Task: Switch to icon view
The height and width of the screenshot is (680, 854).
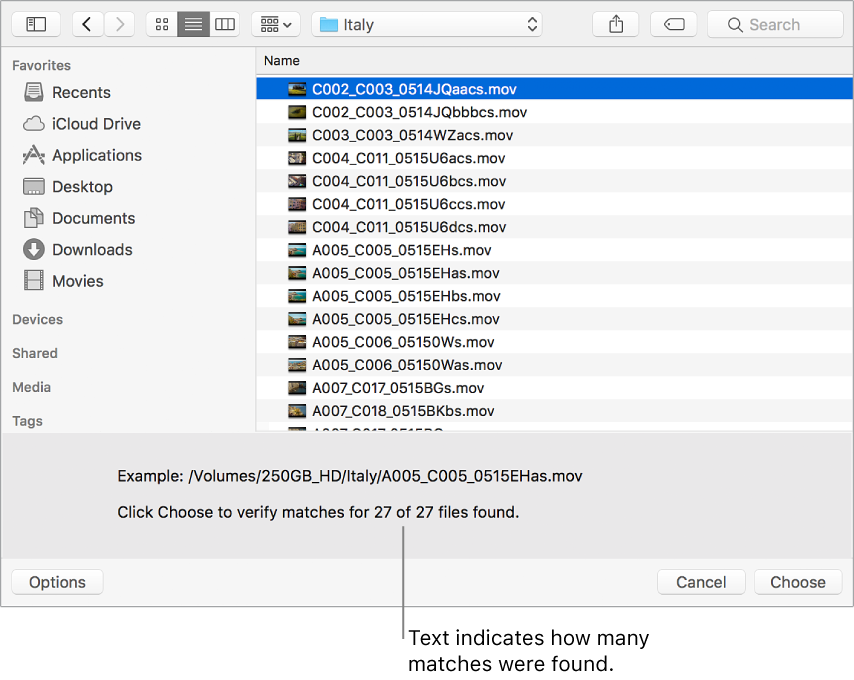Action: [162, 25]
